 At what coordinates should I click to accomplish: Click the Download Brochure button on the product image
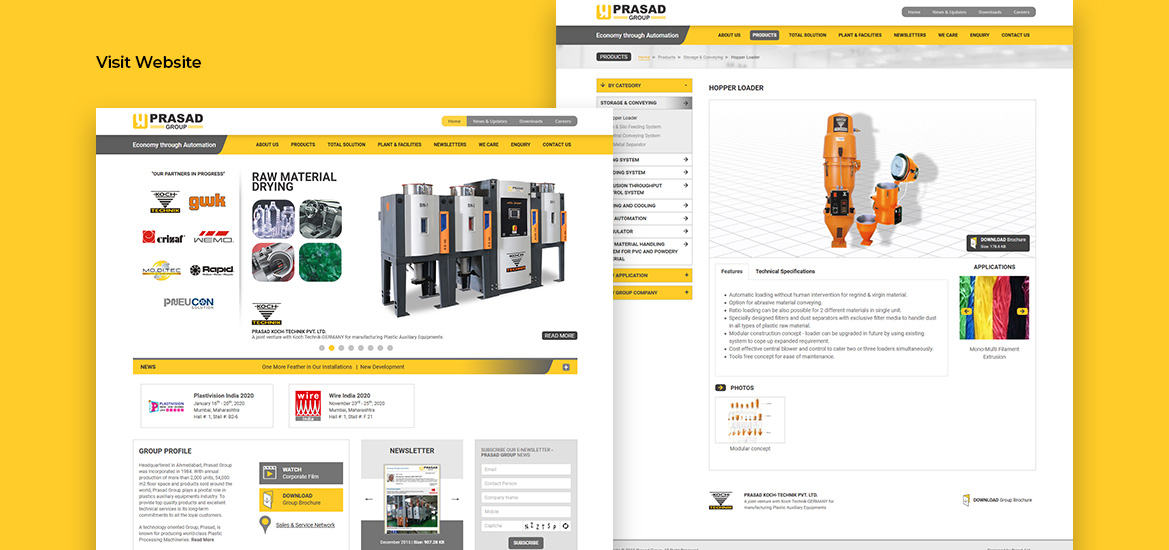pos(998,243)
